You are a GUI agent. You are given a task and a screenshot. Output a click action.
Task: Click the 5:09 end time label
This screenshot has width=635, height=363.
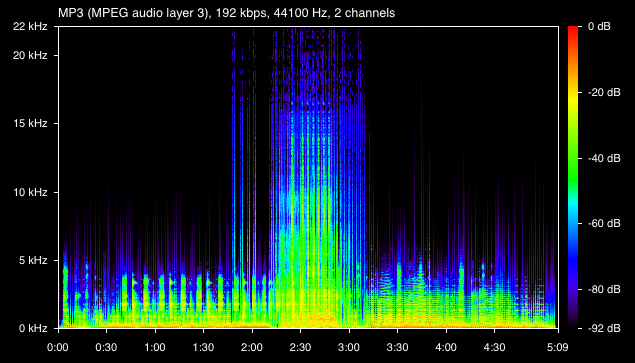(558, 348)
